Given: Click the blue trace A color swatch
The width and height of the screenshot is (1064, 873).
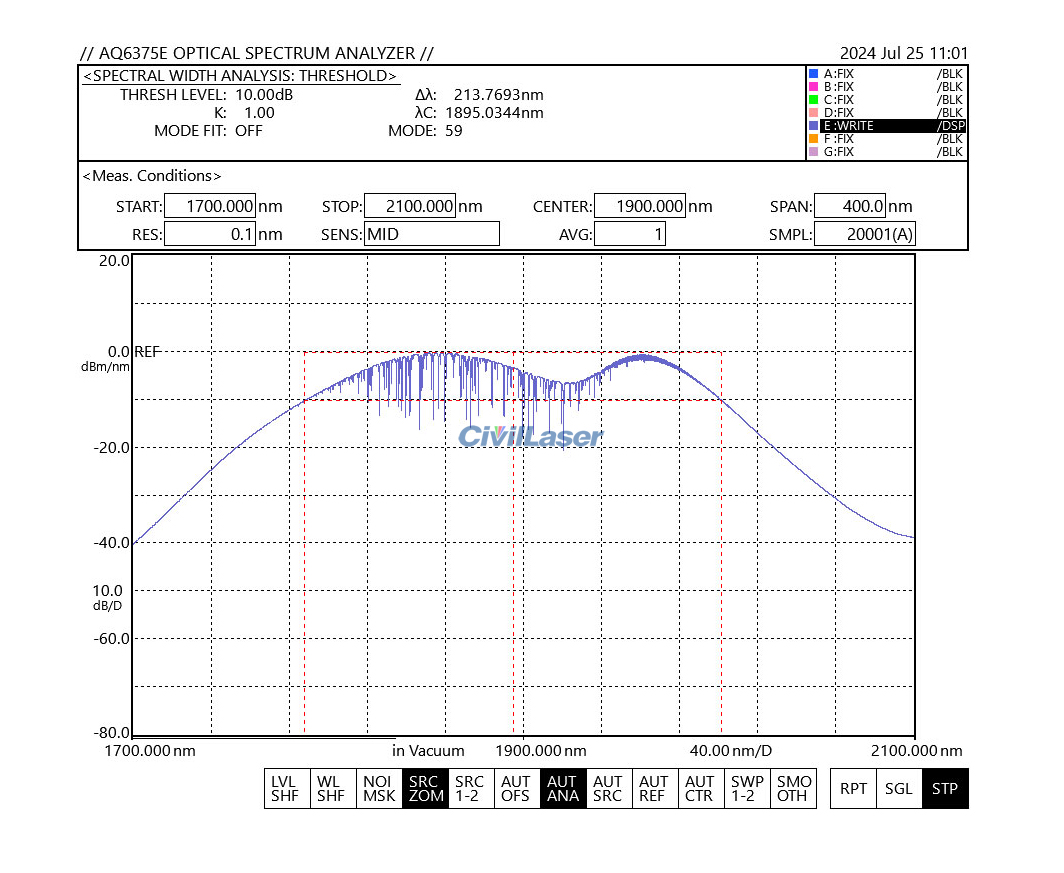Looking at the screenshot, I should 814,74.
